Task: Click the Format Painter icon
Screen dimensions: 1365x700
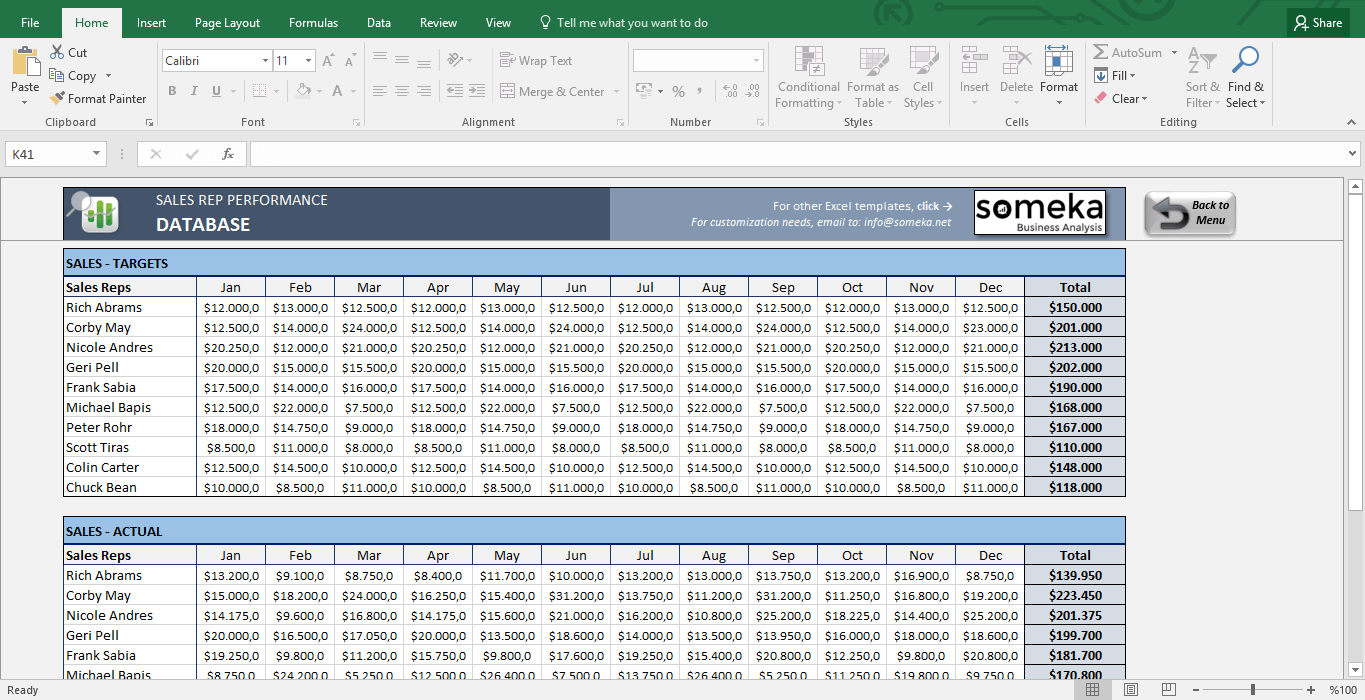Action: 57,99
